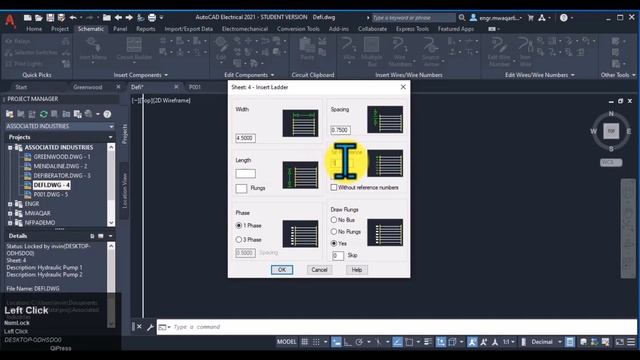Viewport: 640px width, 360px height.
Task: Click the command line wrench customize icon
Action: click(x=150, y=327)
